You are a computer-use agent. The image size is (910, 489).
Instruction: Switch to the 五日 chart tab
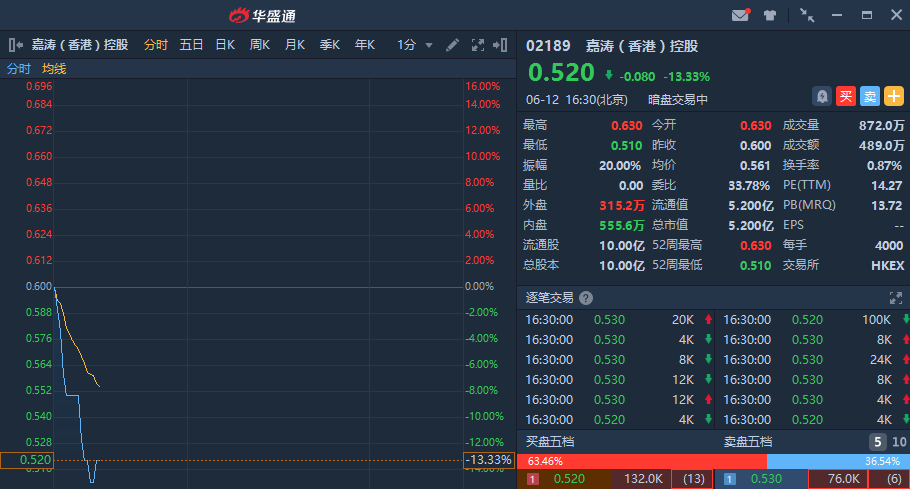tap(191, 45)
